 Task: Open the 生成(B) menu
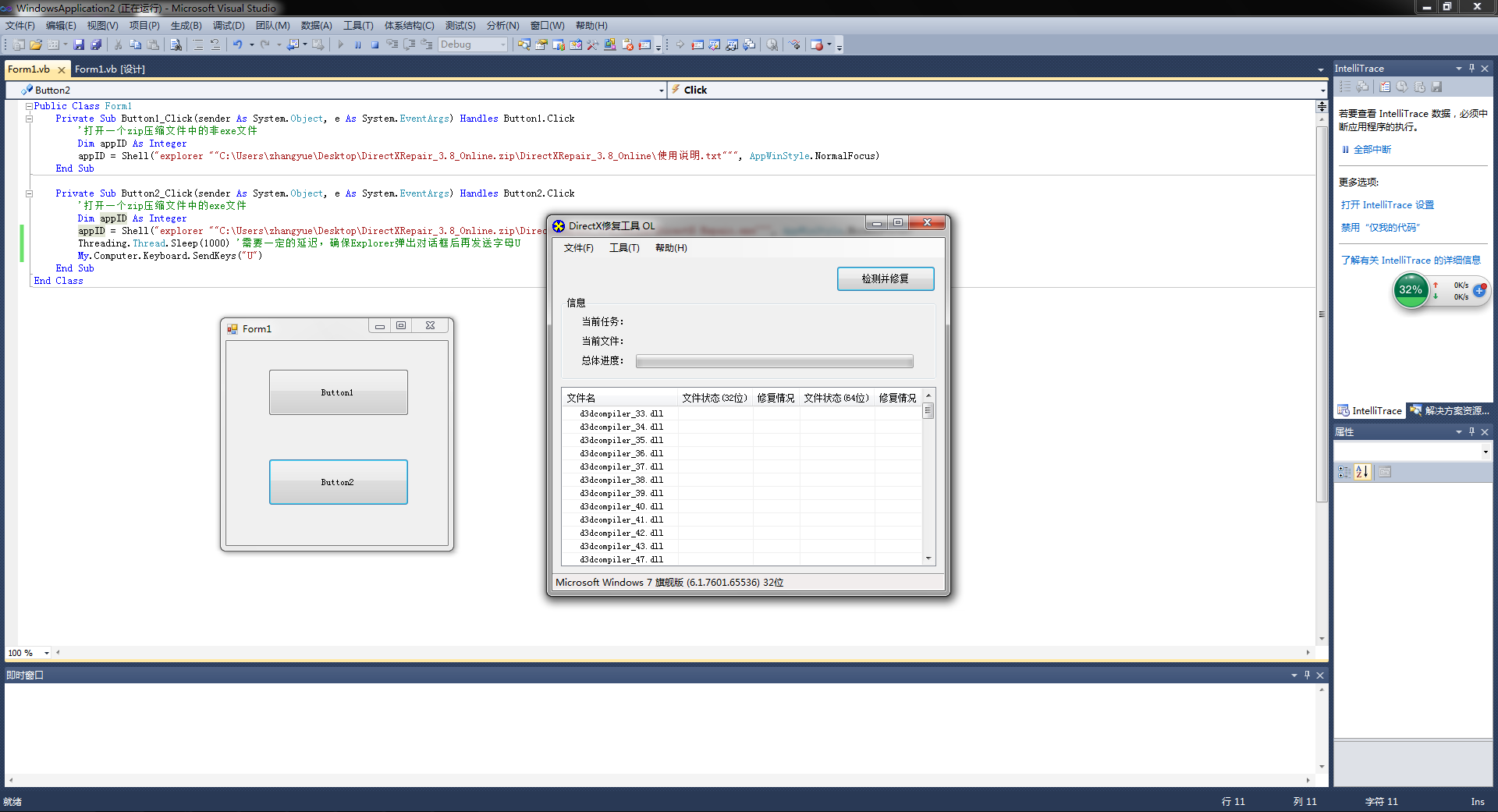[x=186, y=26]
